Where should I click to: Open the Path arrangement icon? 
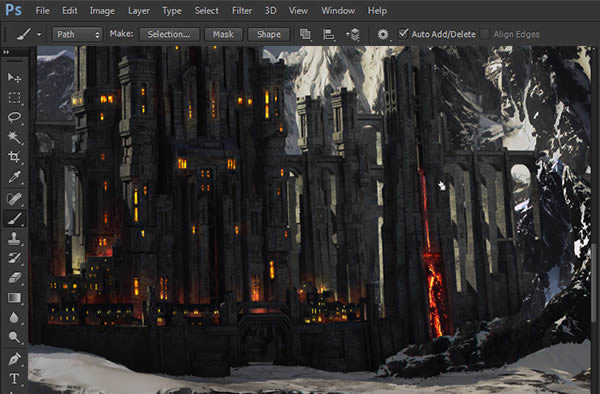(353, 34)
